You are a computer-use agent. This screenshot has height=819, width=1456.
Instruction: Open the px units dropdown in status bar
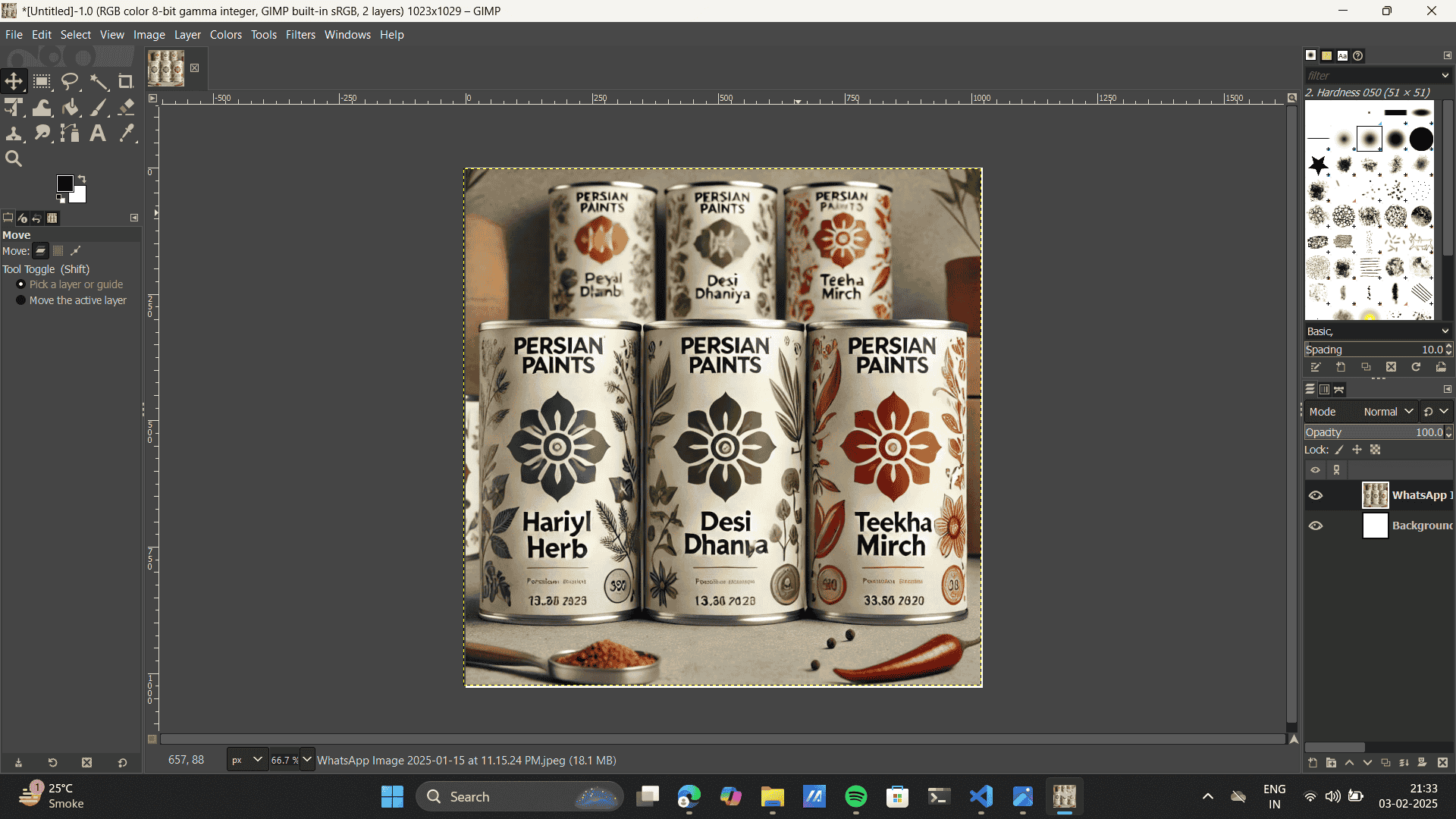247,760
